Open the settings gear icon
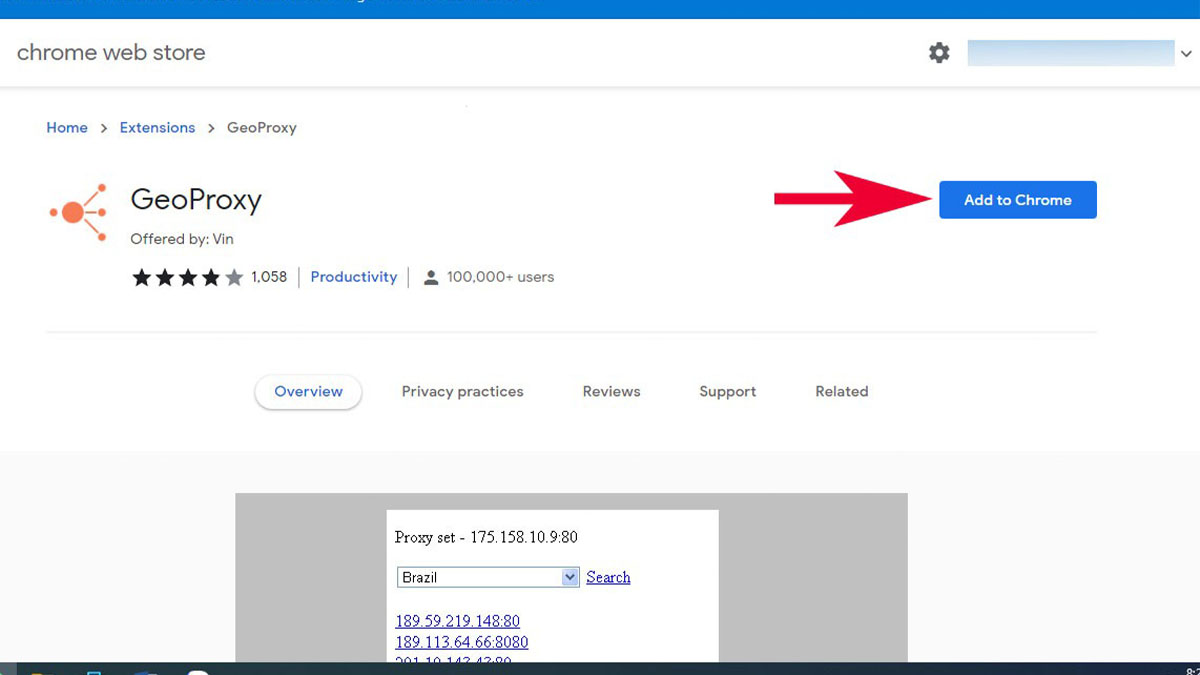The image size is (1200, 675). pos(939,53)
